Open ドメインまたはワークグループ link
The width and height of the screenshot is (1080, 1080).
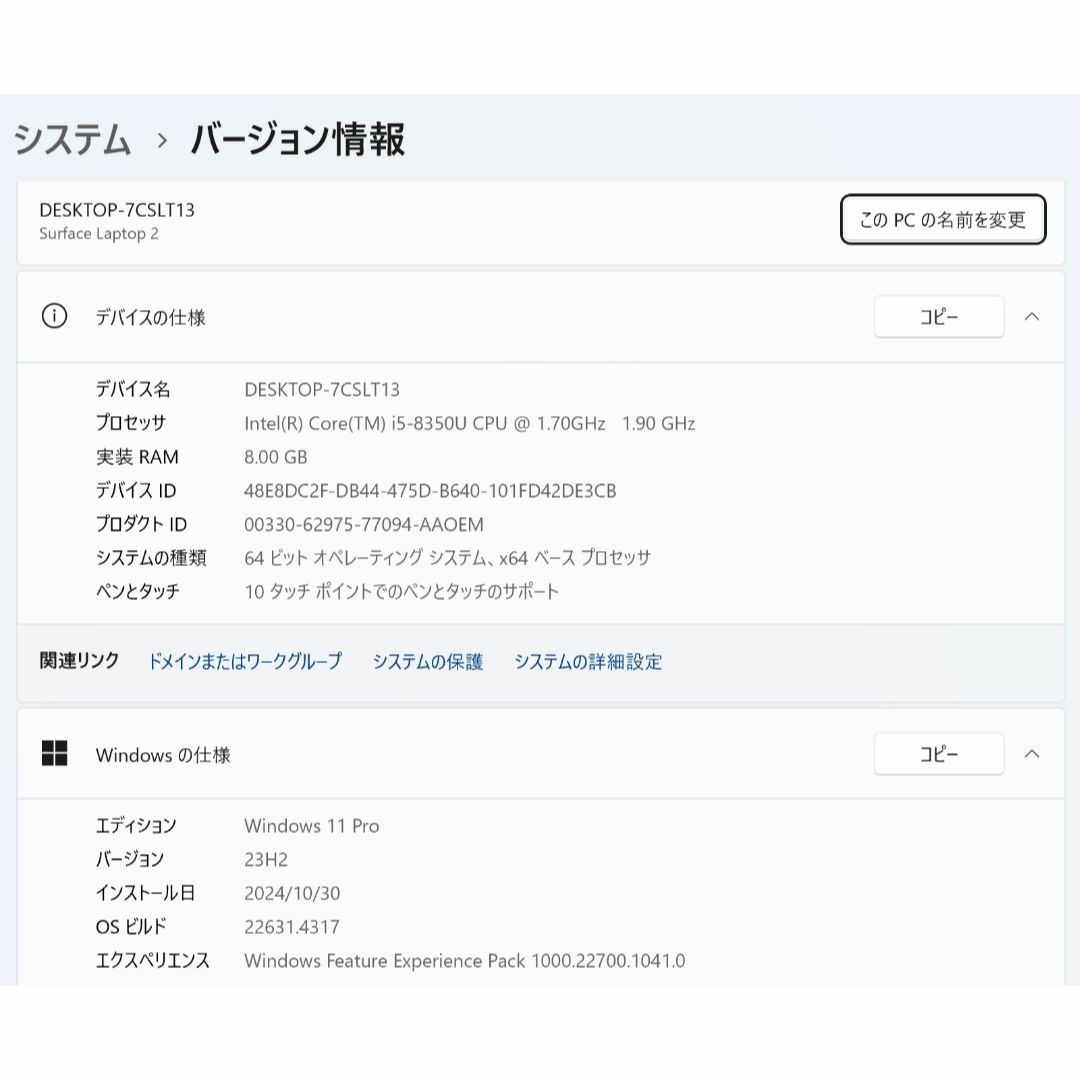pos(245,661)
